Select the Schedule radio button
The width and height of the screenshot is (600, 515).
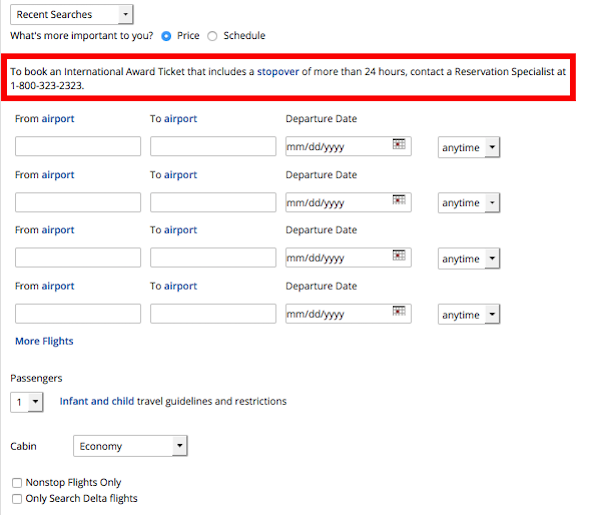click(212, 36)
